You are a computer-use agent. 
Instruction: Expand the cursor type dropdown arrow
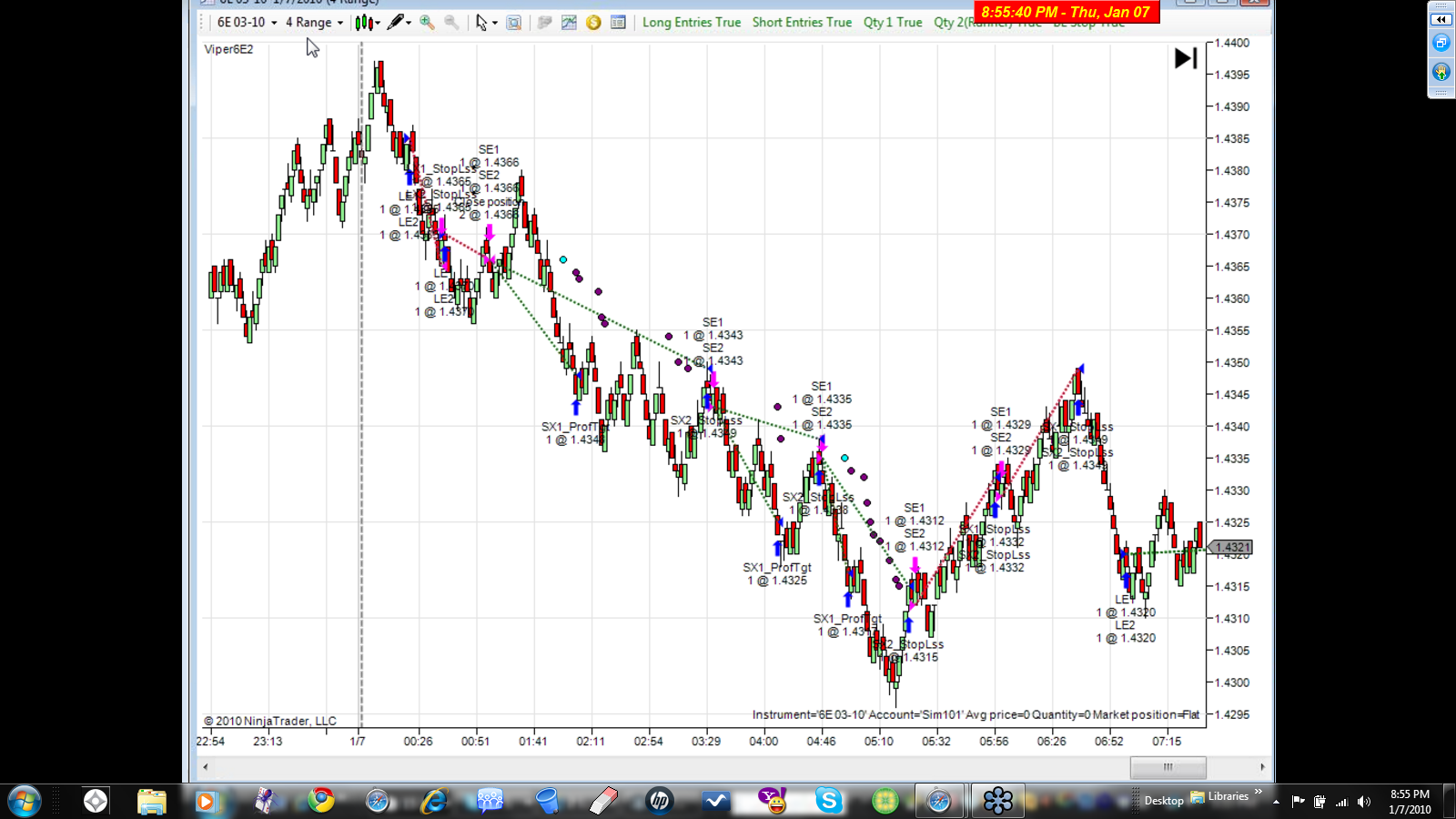point(495,23)
